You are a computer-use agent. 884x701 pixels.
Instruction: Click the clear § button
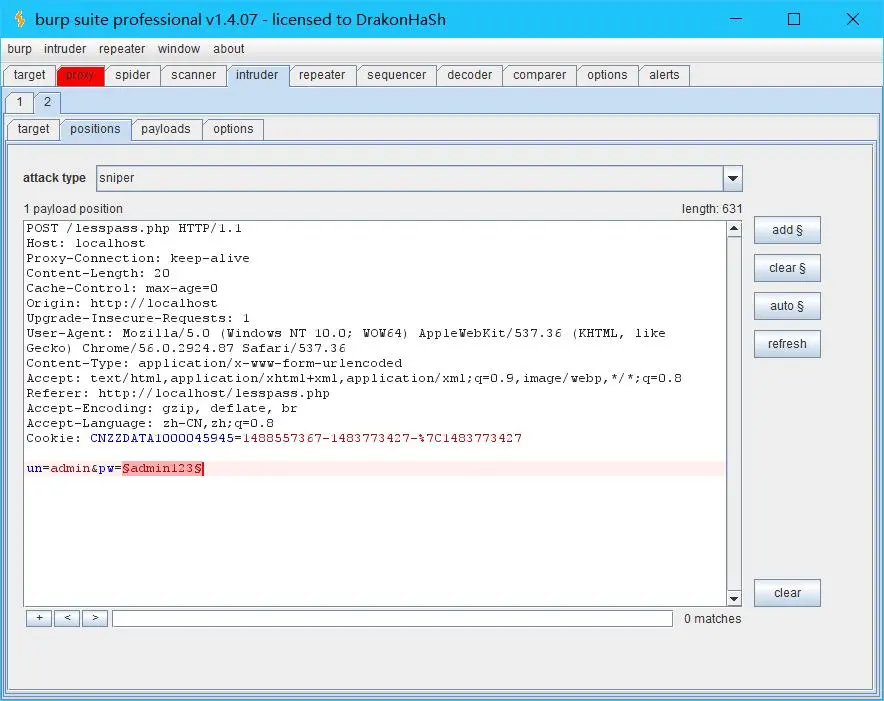tap(787, 268)
